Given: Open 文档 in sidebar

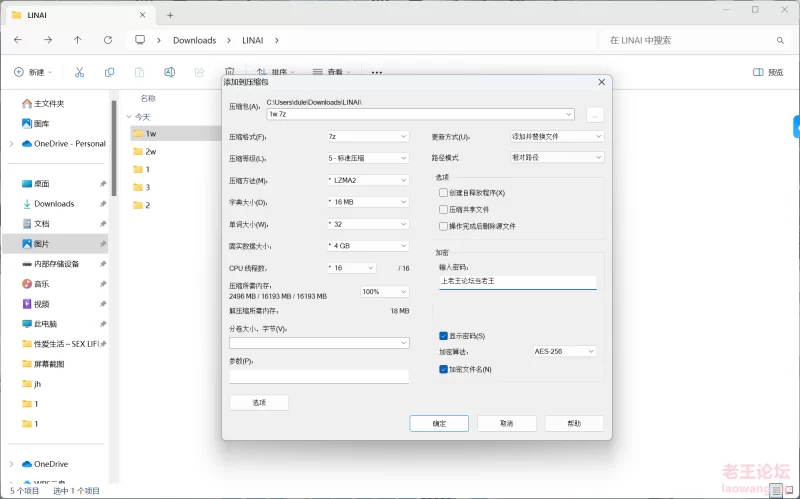Looking at the screenshot, I should pyautogui.click(x=36, y=223).
